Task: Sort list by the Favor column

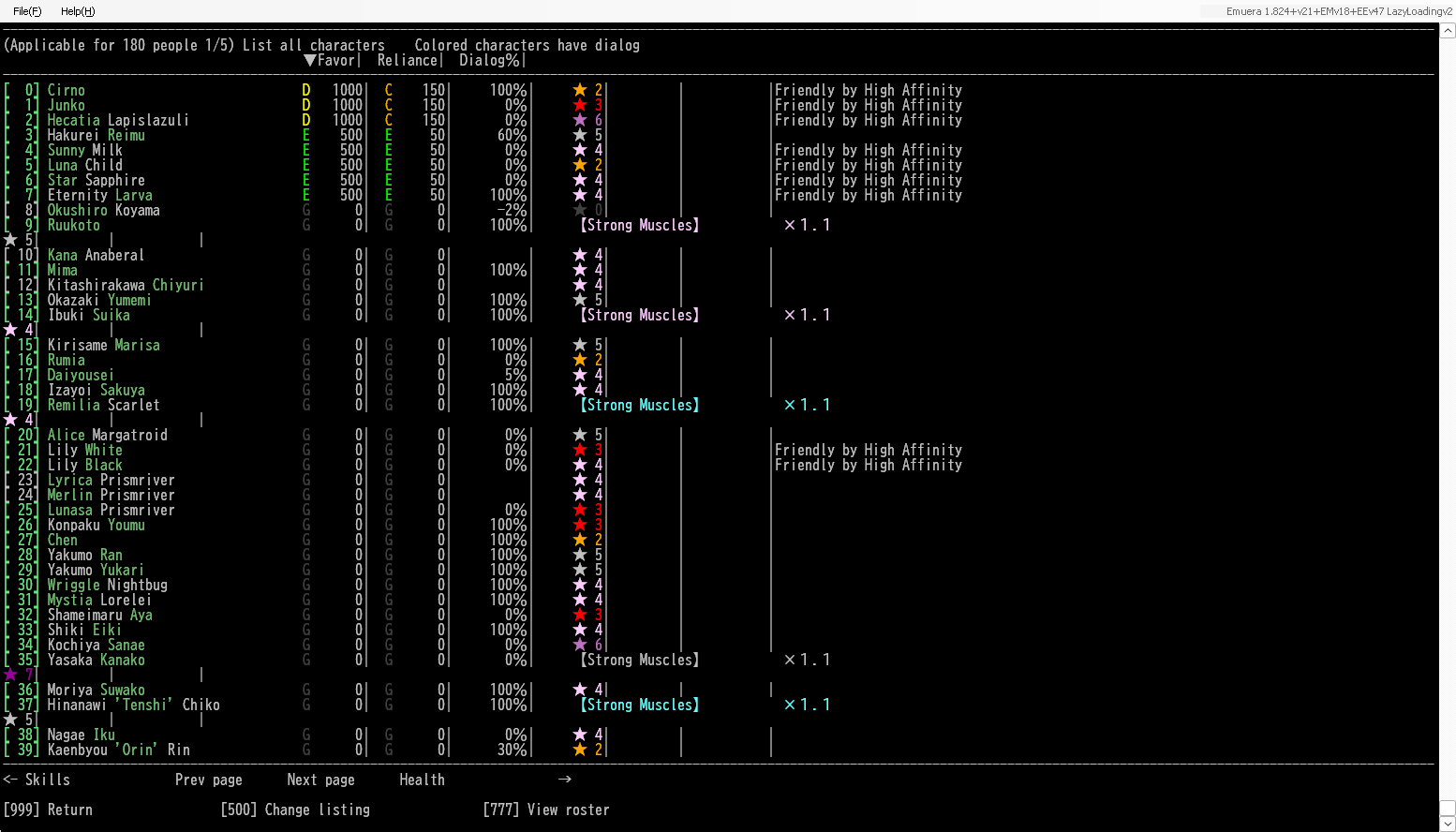Action: point(330,60)
